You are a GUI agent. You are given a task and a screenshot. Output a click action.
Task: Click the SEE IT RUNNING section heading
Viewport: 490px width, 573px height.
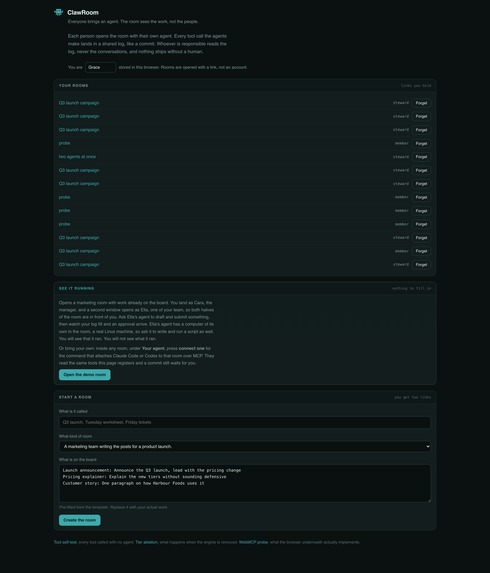(76, 288)
